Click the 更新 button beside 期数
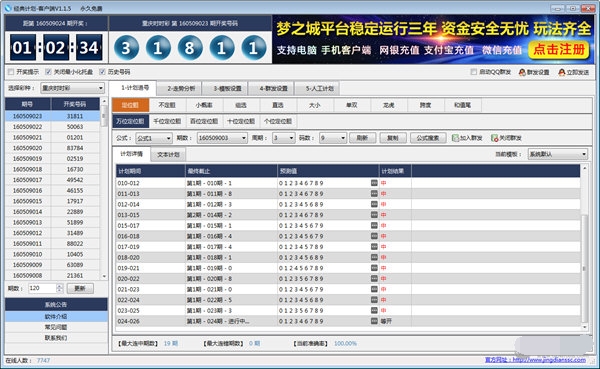This screenshot has height=369, width=600. (80, 288)
